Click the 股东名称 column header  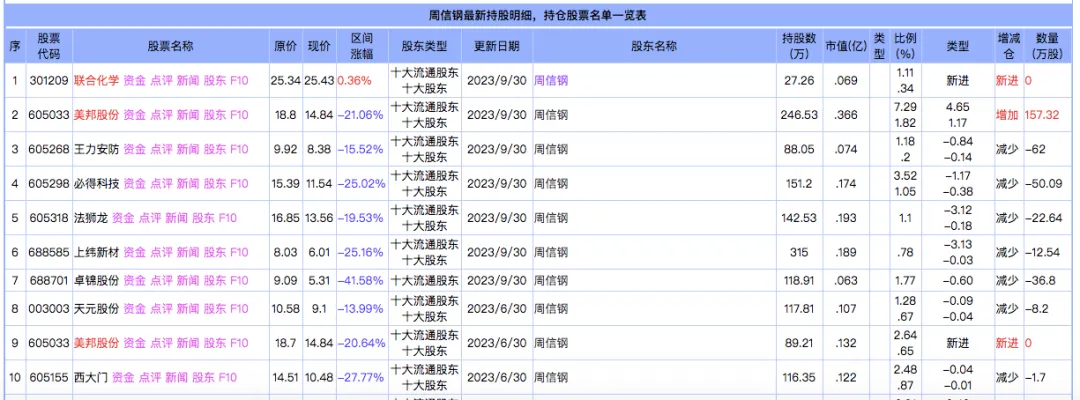coord(654,46)
